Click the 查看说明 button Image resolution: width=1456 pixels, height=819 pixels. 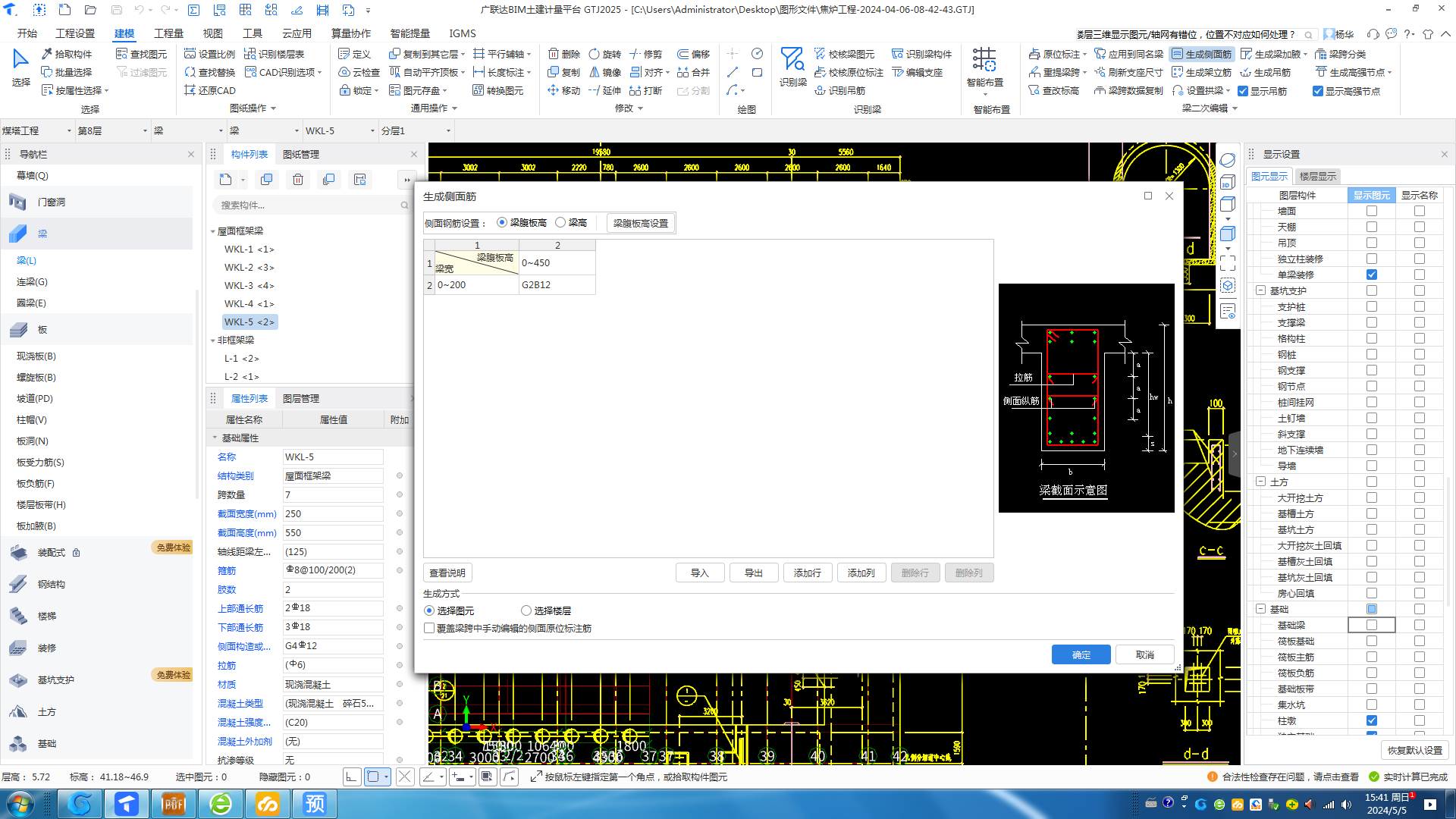[447, 573]
